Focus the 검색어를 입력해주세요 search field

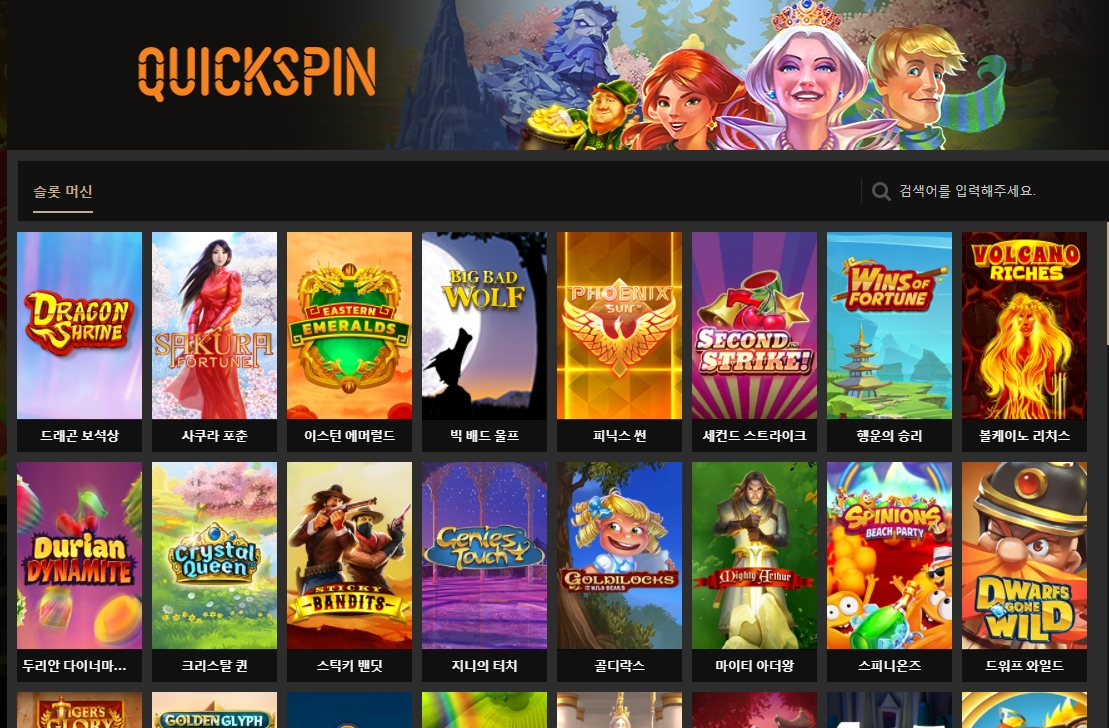coord(983,191)
